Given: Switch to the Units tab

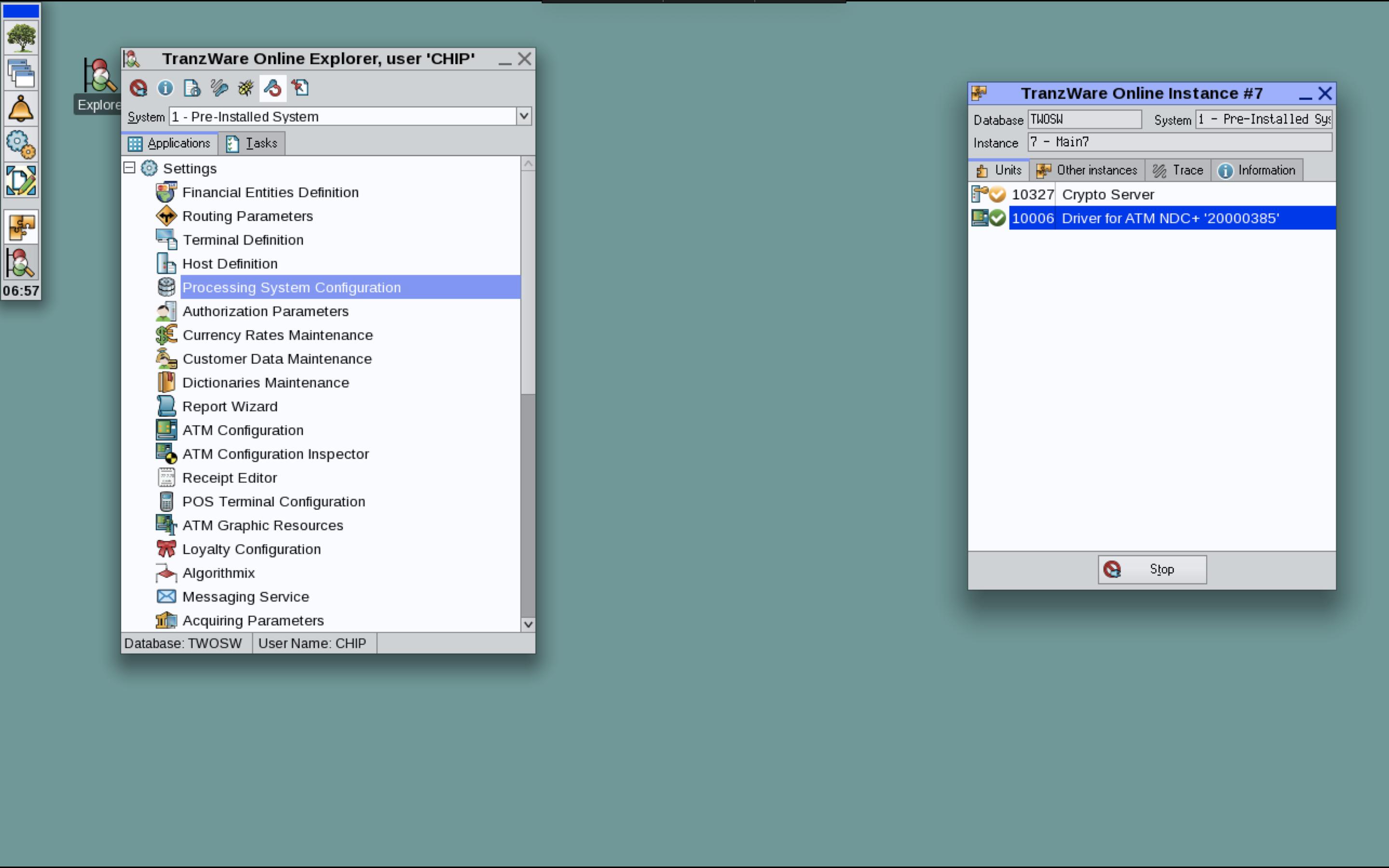Looking at the screenshot, I should click(x=999, y=171).
